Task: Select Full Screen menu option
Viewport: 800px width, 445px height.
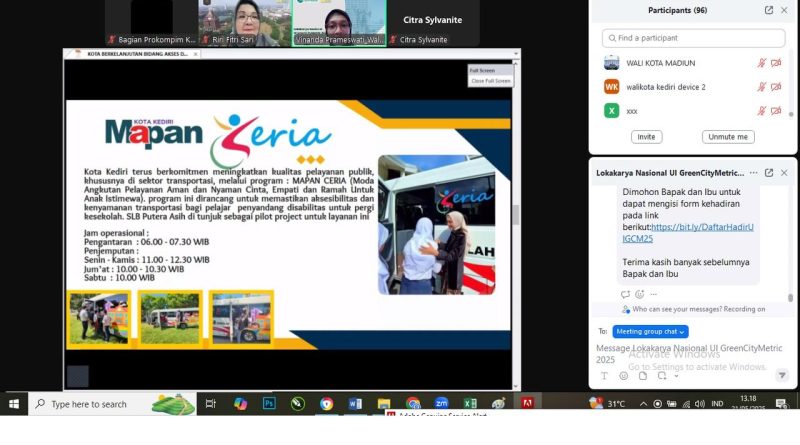Action: pyautogui.click(x=482, y=70)
